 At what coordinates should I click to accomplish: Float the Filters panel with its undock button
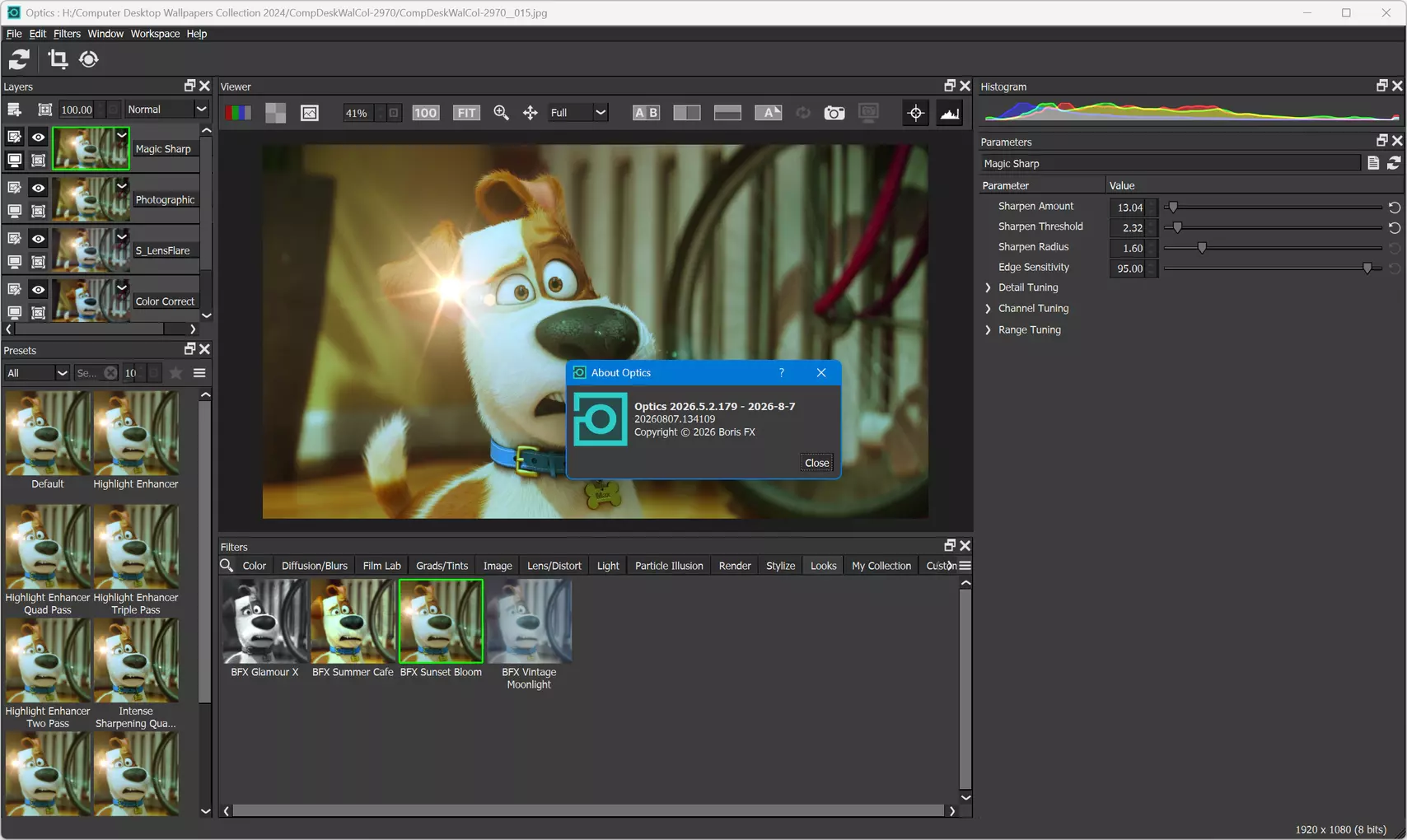click(x=950, y=545)
